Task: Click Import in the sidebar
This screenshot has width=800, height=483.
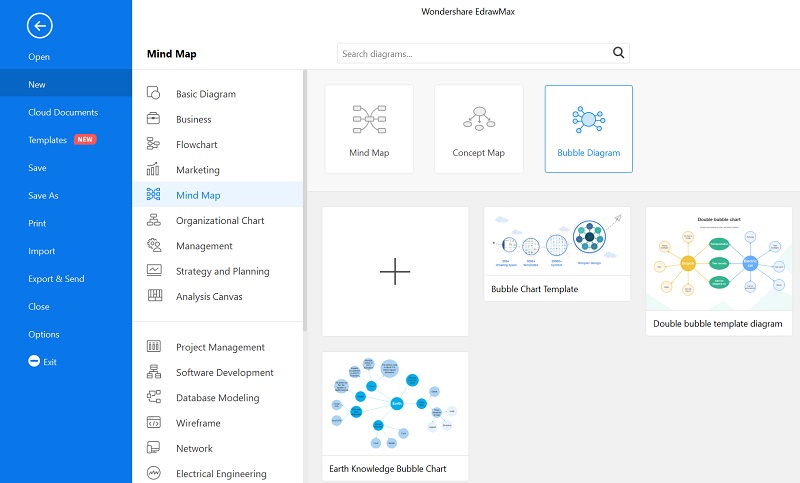Action: (x=41, y=251)
